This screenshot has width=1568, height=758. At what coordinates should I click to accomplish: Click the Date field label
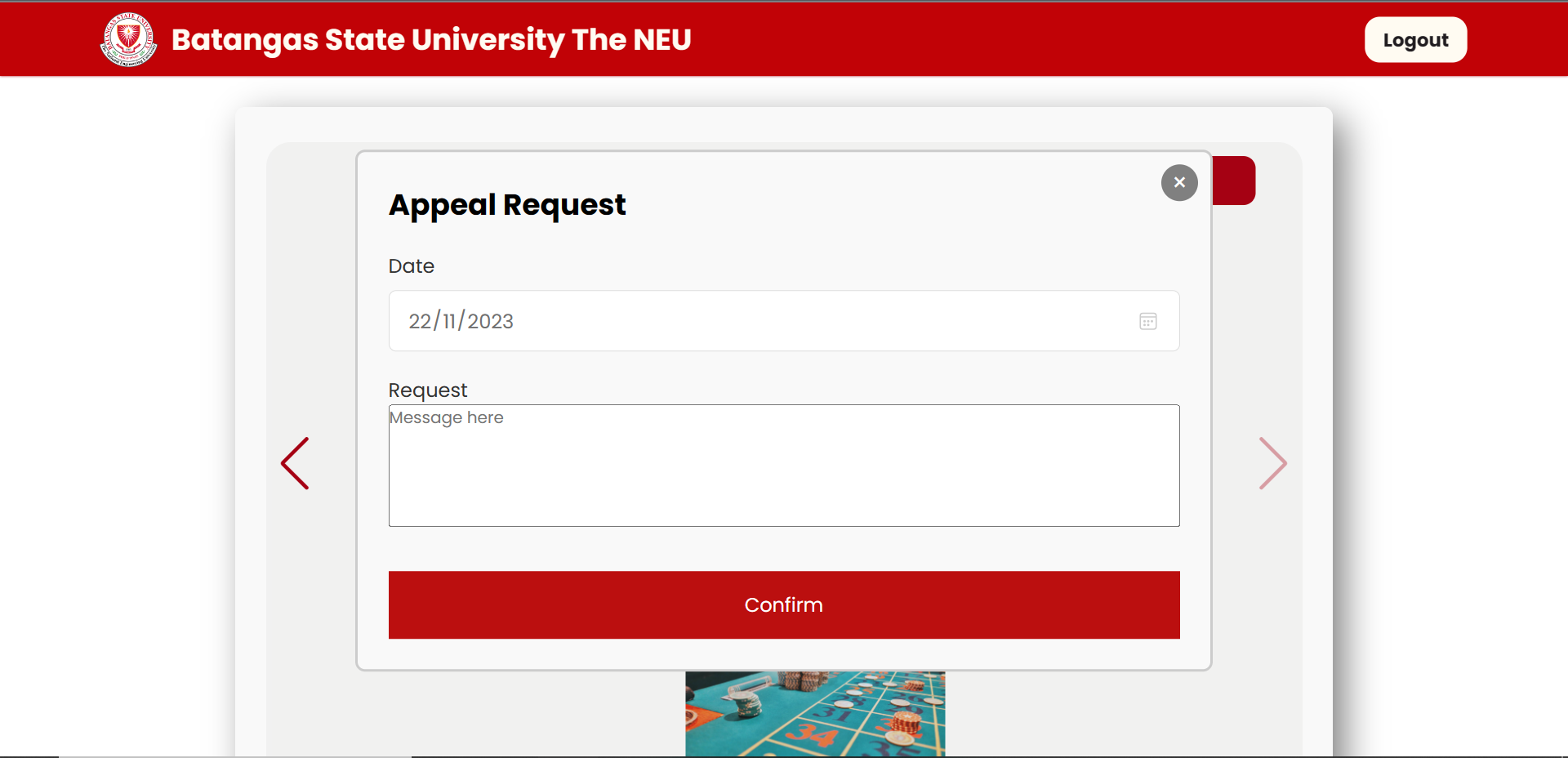411,266
